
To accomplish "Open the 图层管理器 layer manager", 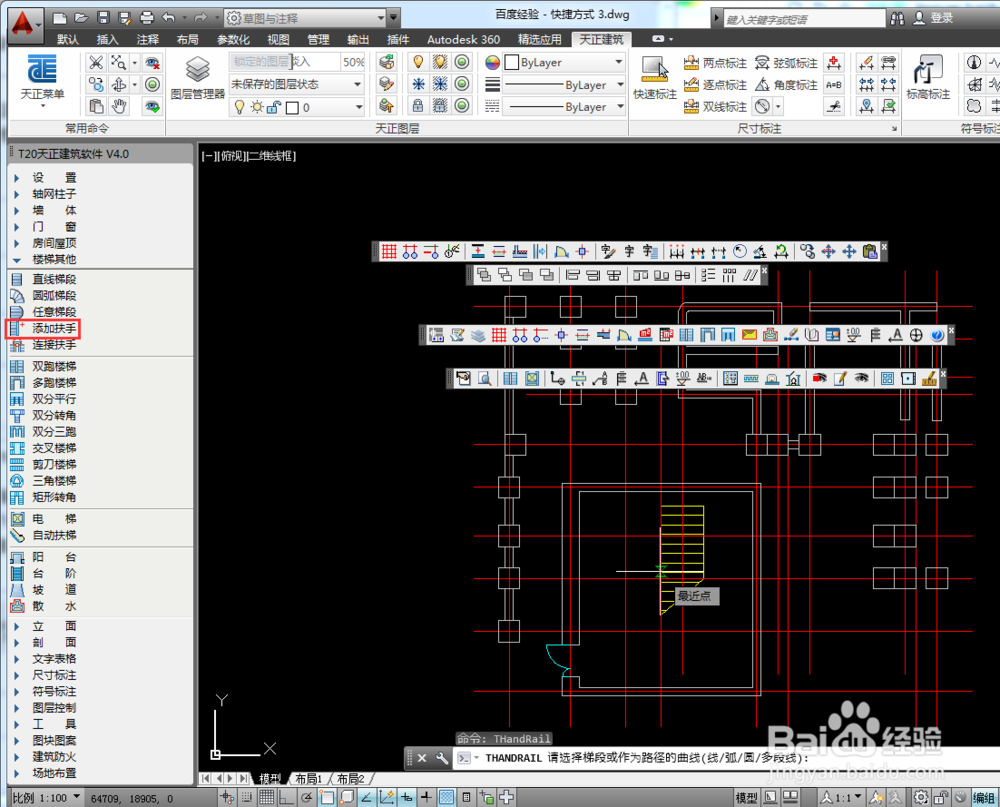I will [198, 78].
